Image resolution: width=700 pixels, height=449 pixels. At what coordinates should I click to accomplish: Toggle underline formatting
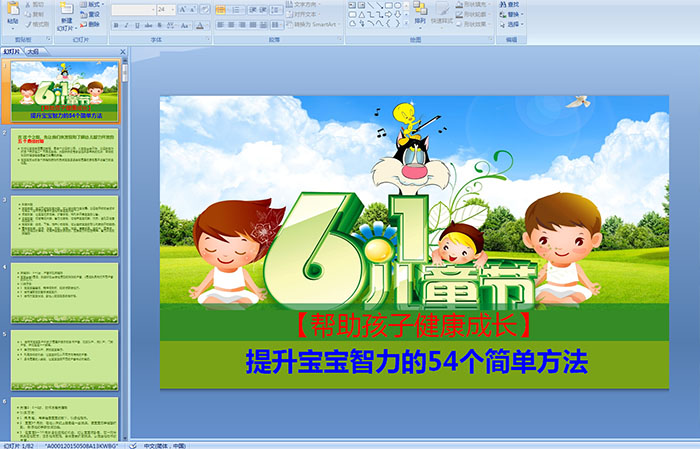[x=137, y=25]
